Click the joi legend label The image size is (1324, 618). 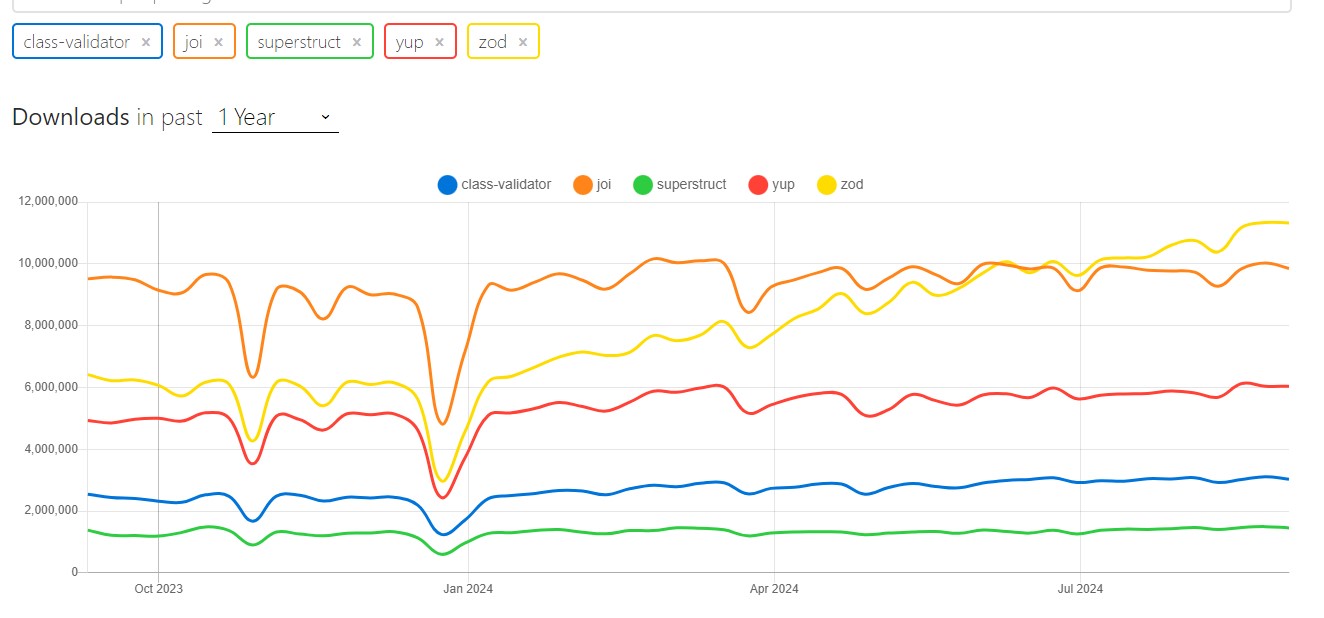click(x=604, y=185)
